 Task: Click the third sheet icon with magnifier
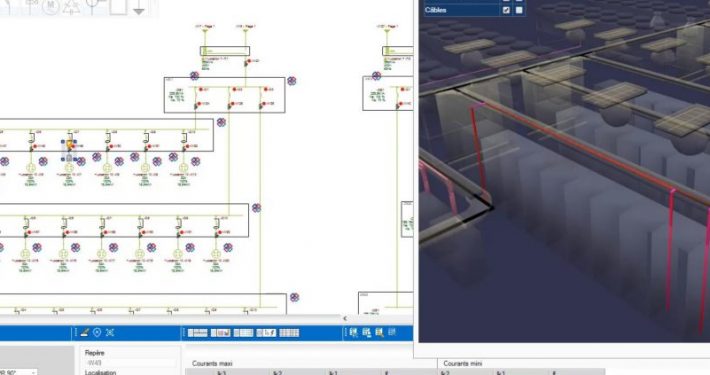pyautogui.click(x=379, y=333)
